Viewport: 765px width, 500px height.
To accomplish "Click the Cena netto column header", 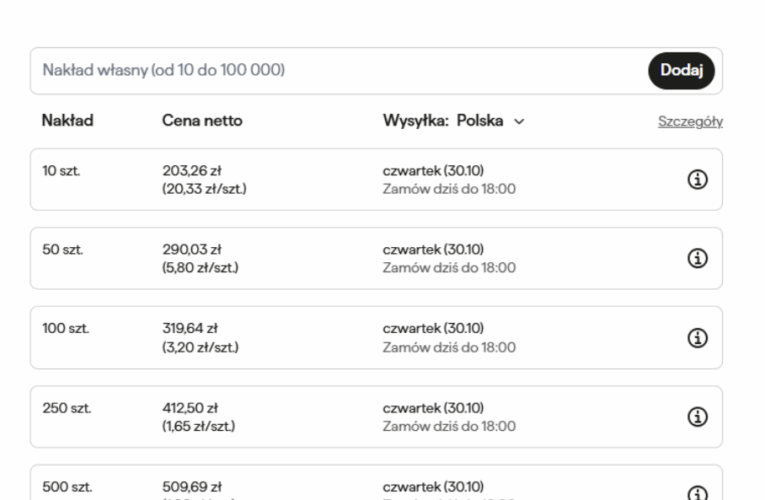I will click(202, 121).
